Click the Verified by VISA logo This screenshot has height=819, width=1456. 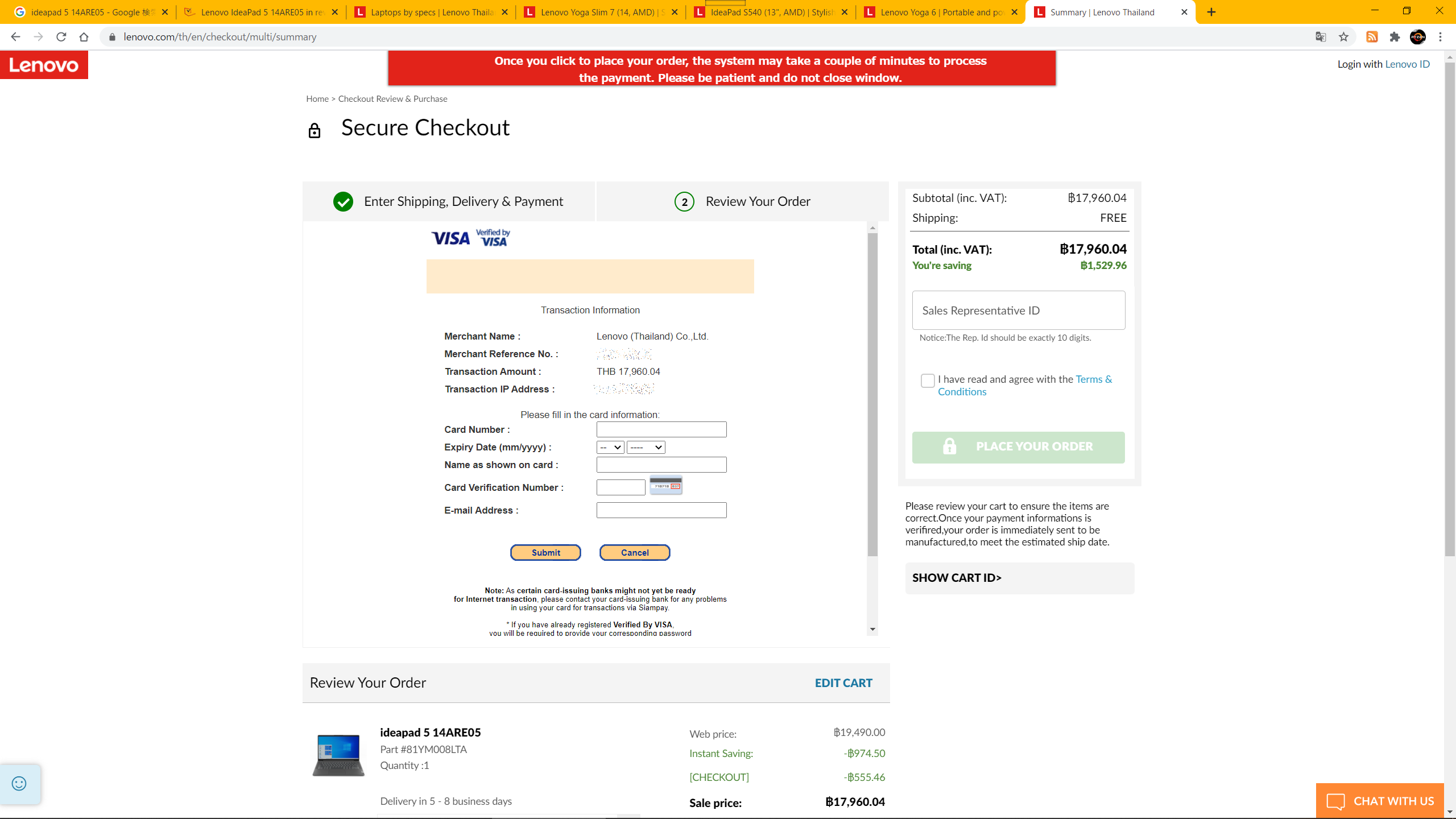point(493,238)
